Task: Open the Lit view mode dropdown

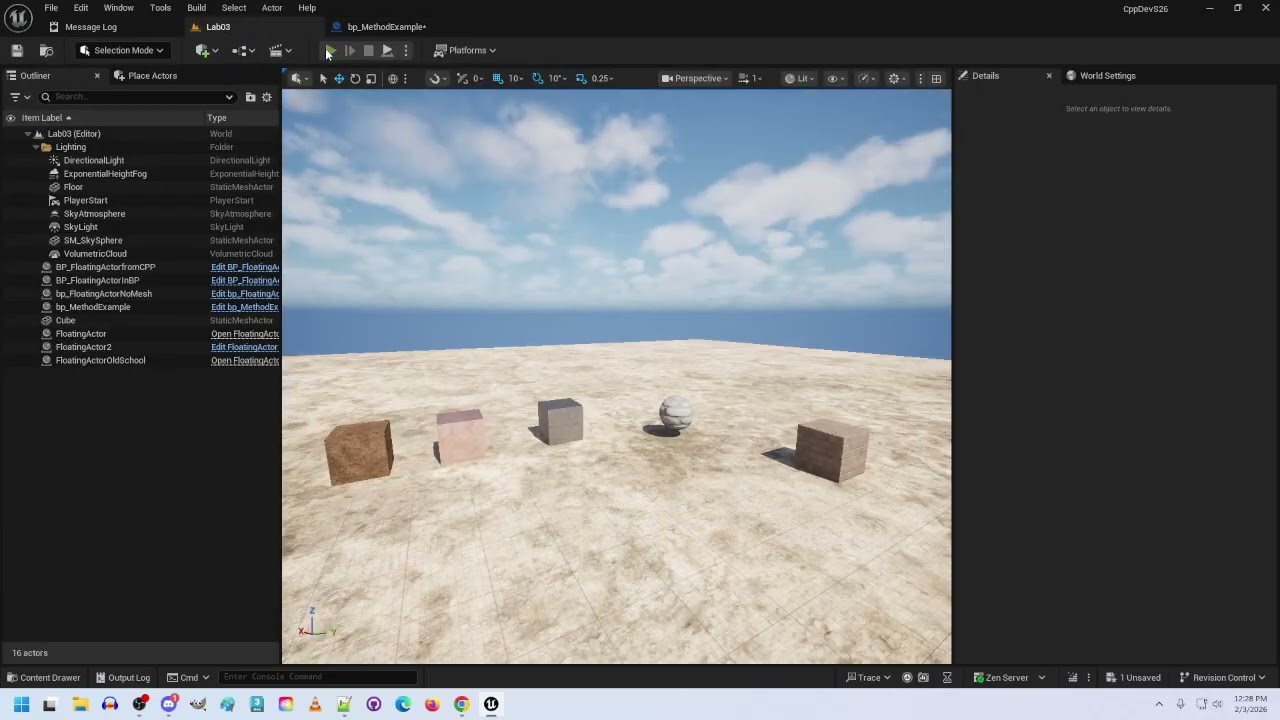Action: [798, 78]
